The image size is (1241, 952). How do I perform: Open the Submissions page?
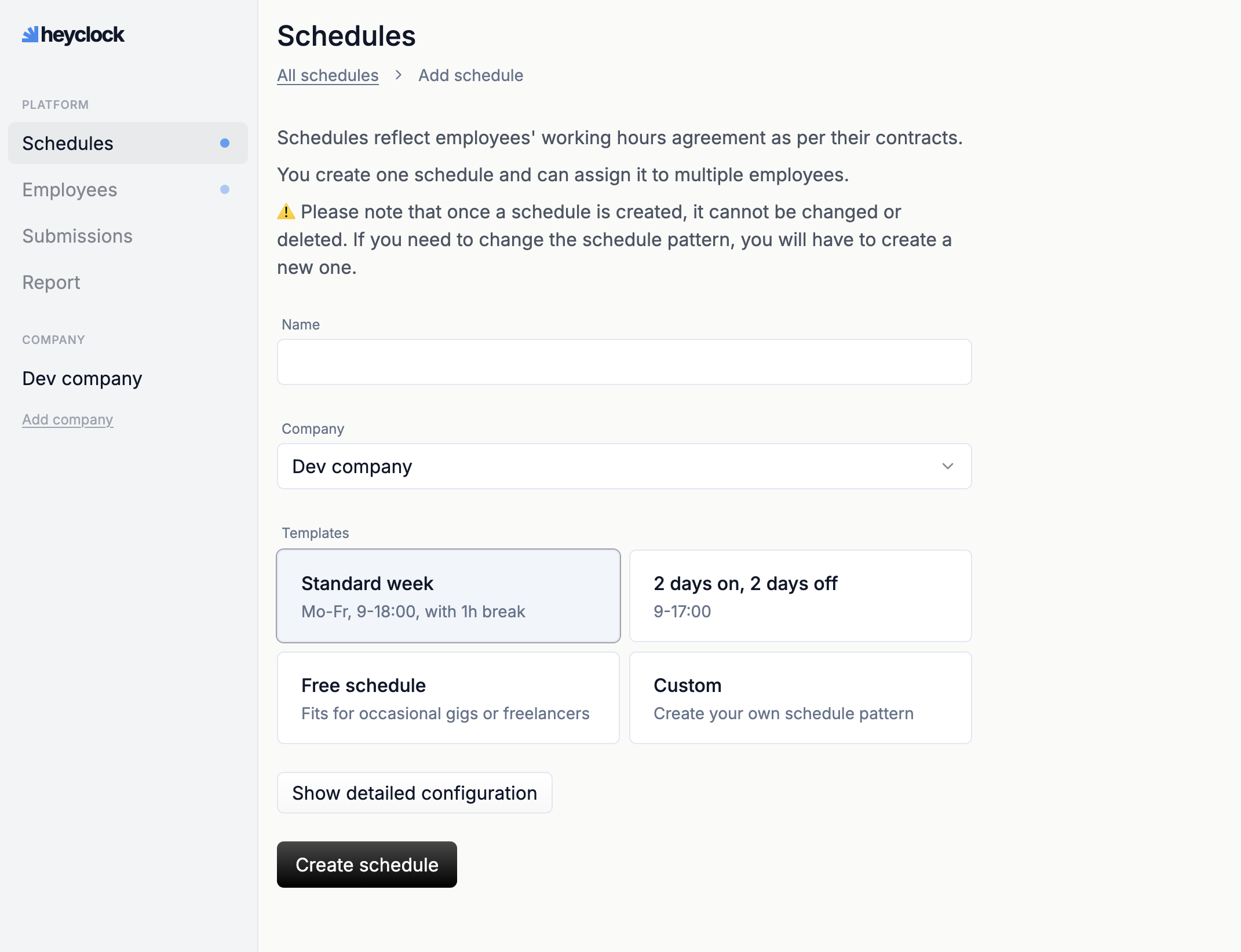[77, 236]
